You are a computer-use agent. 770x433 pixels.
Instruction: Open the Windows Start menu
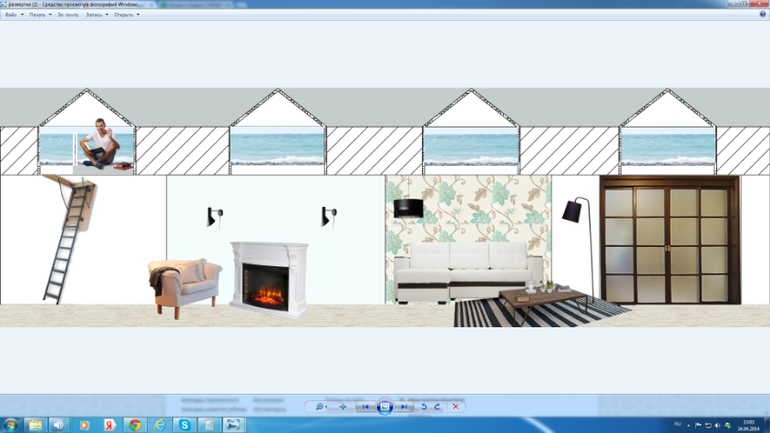click(x=10, y=425)
